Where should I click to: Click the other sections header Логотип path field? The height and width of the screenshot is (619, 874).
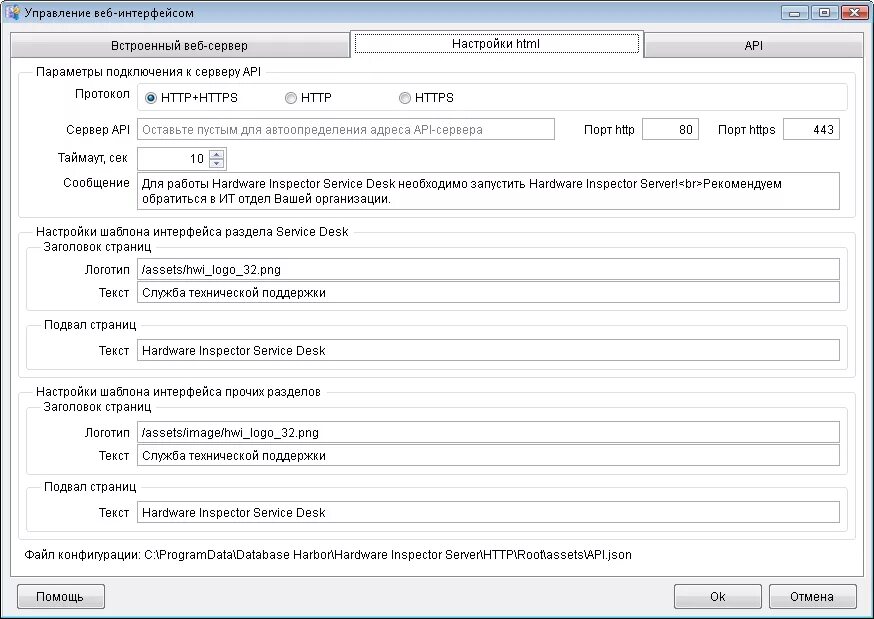tap(488, 432)
